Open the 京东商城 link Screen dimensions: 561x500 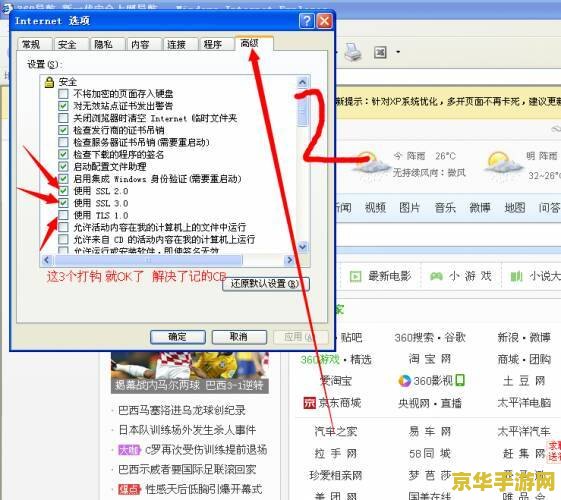[x=340, y=403]
